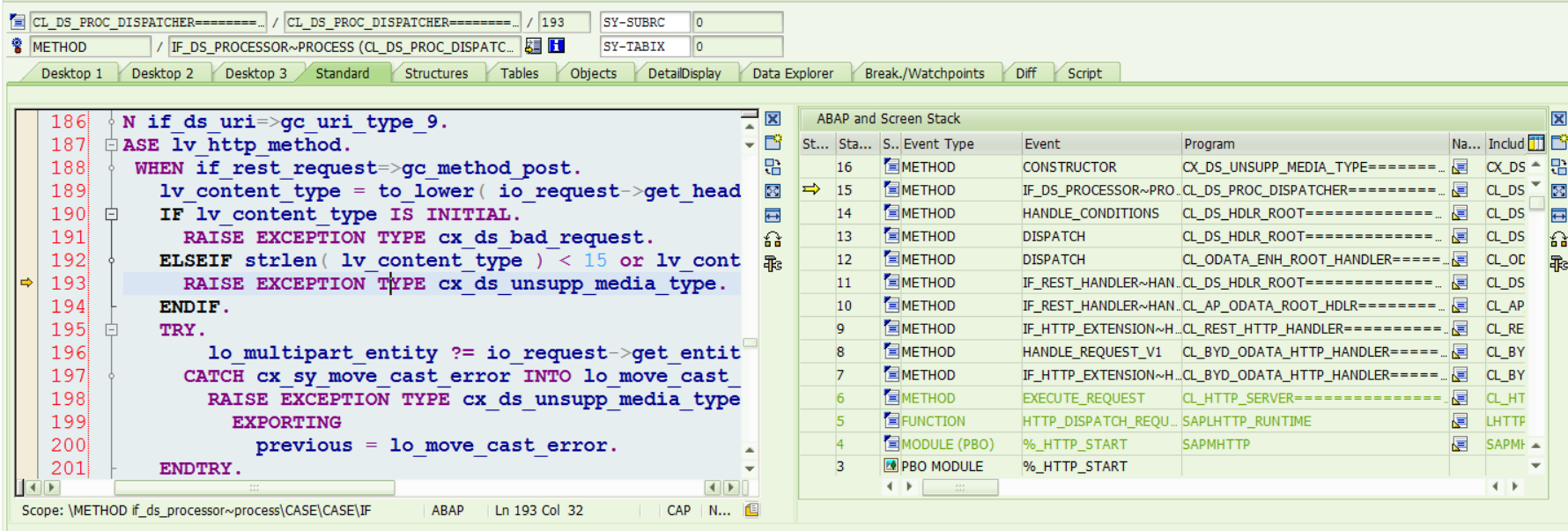The image size is (1568, 531).
Task: Open new tool icon beside stack pane
Action: point(1558,143)
